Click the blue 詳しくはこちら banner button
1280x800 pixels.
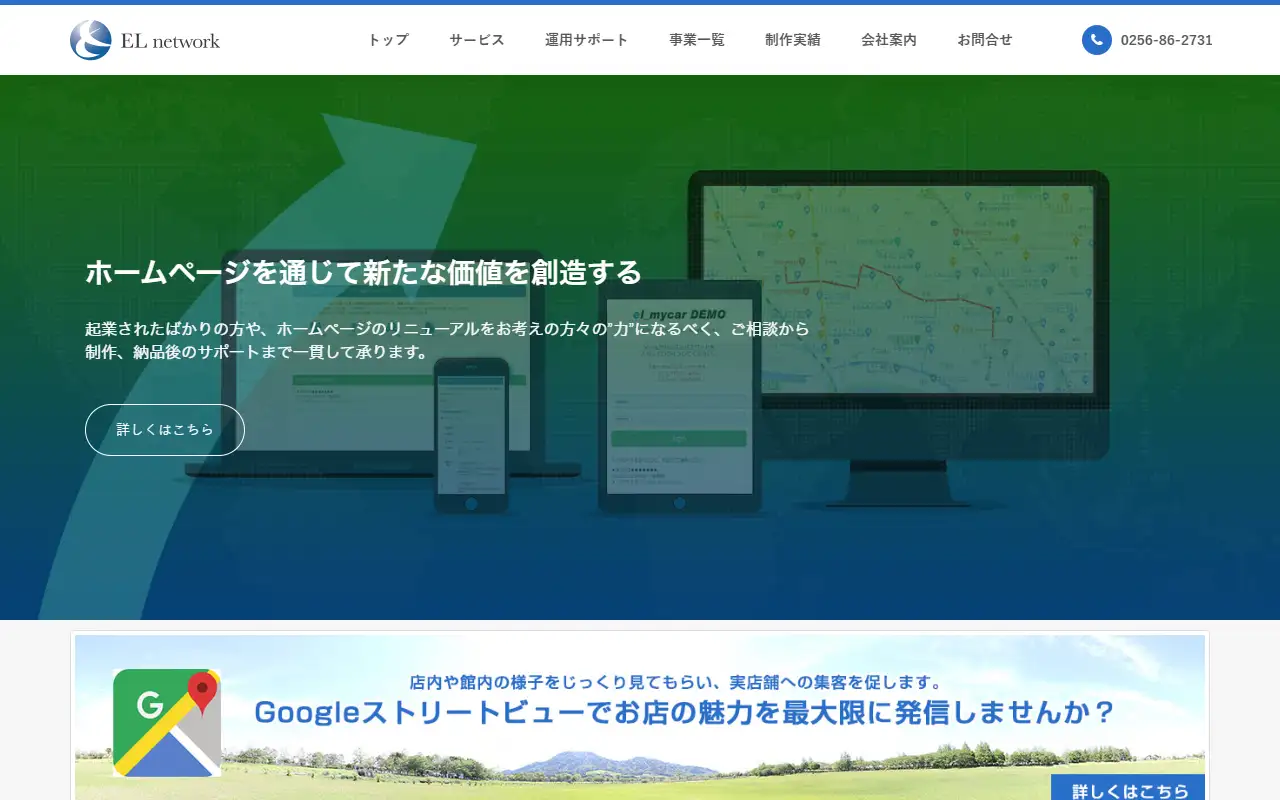pos(1127,788)
